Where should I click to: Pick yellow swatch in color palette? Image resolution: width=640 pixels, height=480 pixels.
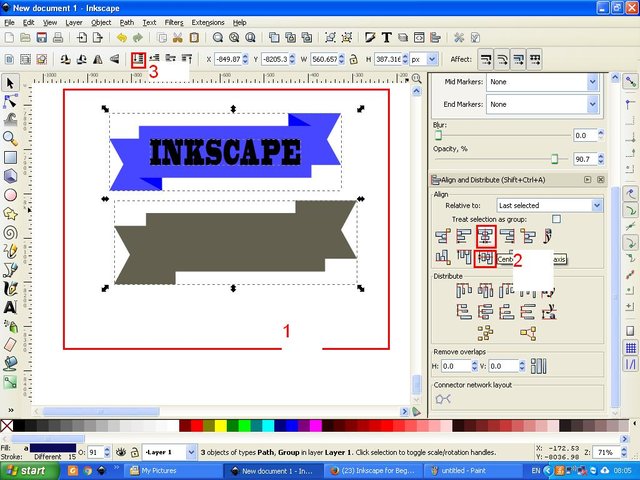click(221, 426)
